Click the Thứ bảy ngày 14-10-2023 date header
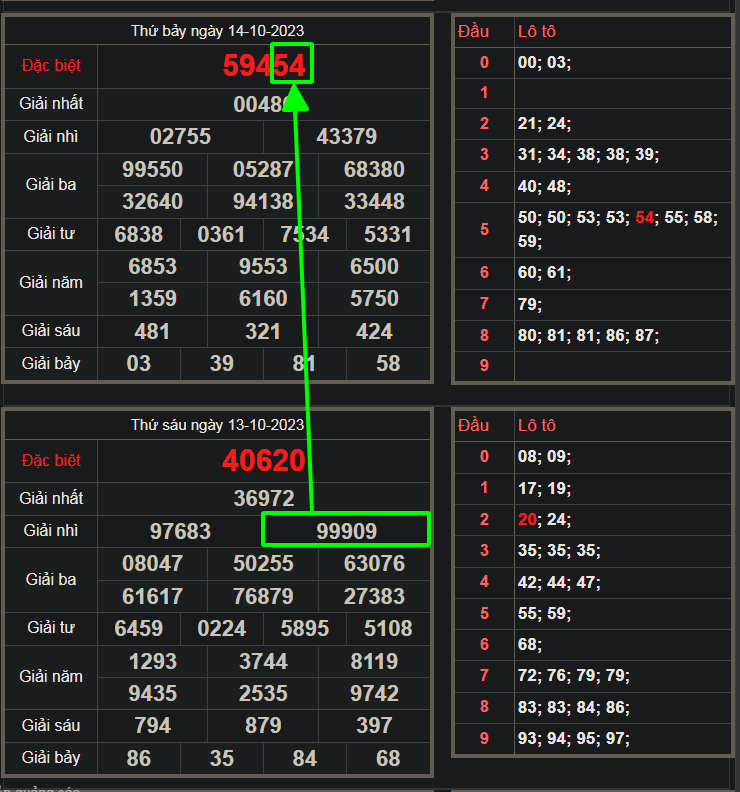Image resolution: width=740 pixels, height=792 pixels. click(218, 31)
